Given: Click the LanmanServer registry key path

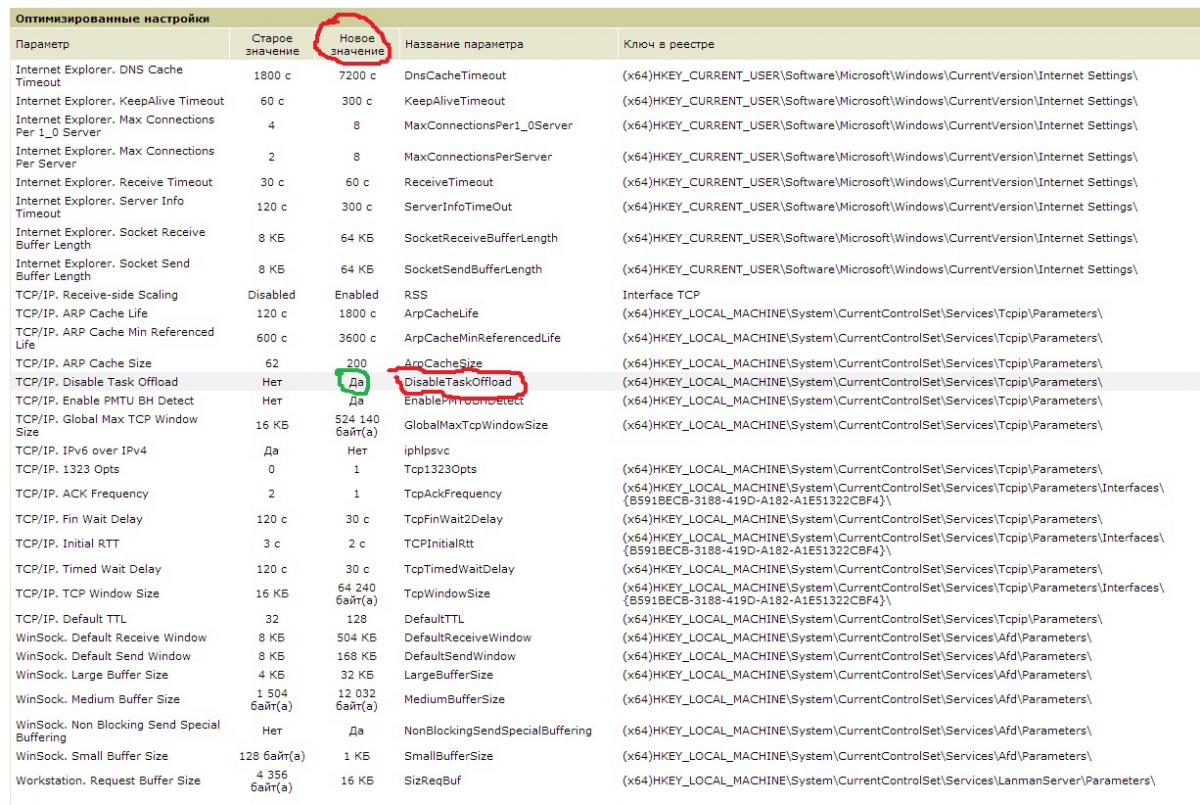Looking at the screenshot, I should click(x=888, y=781).
